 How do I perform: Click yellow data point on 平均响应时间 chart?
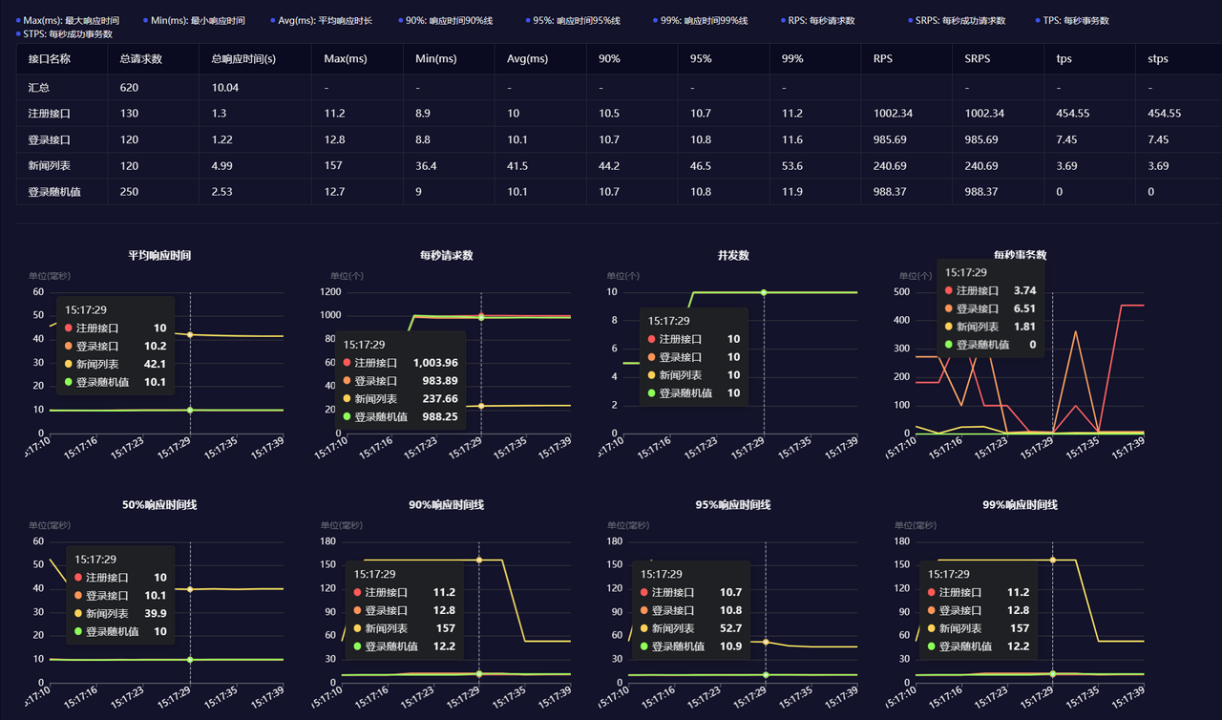tap(190, 334)
